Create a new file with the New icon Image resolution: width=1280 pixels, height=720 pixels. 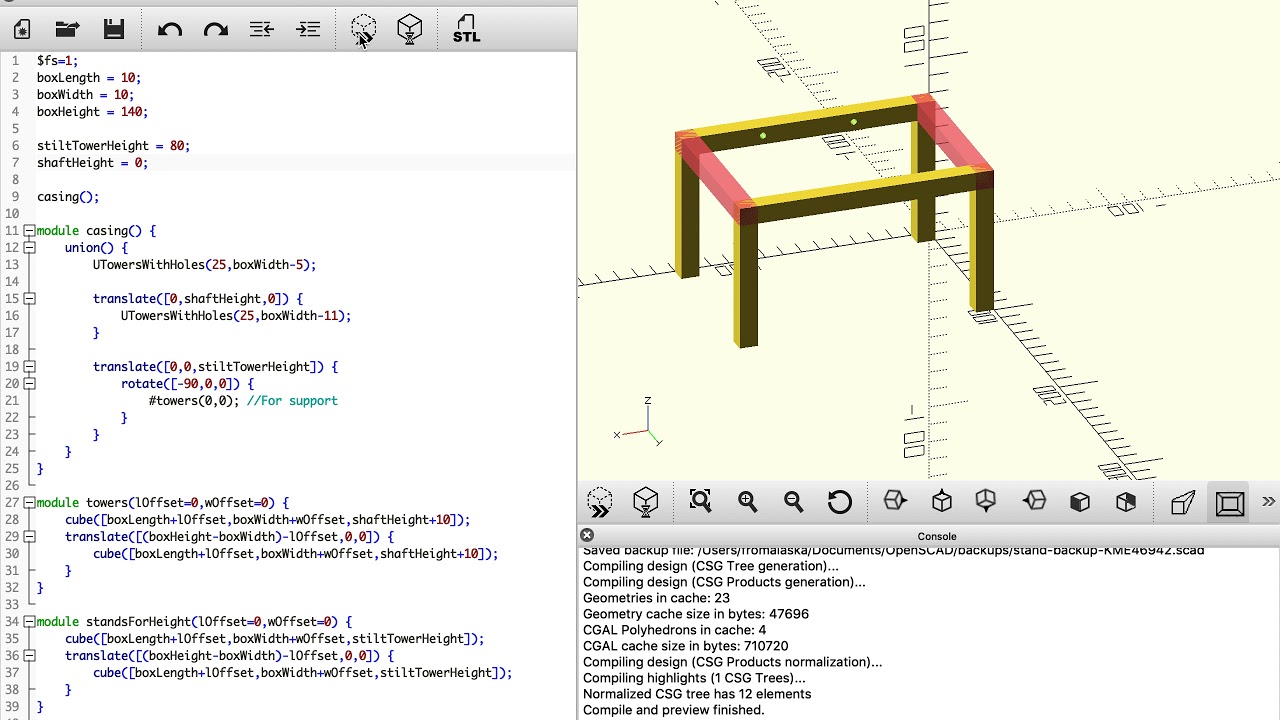click(21, 29)
